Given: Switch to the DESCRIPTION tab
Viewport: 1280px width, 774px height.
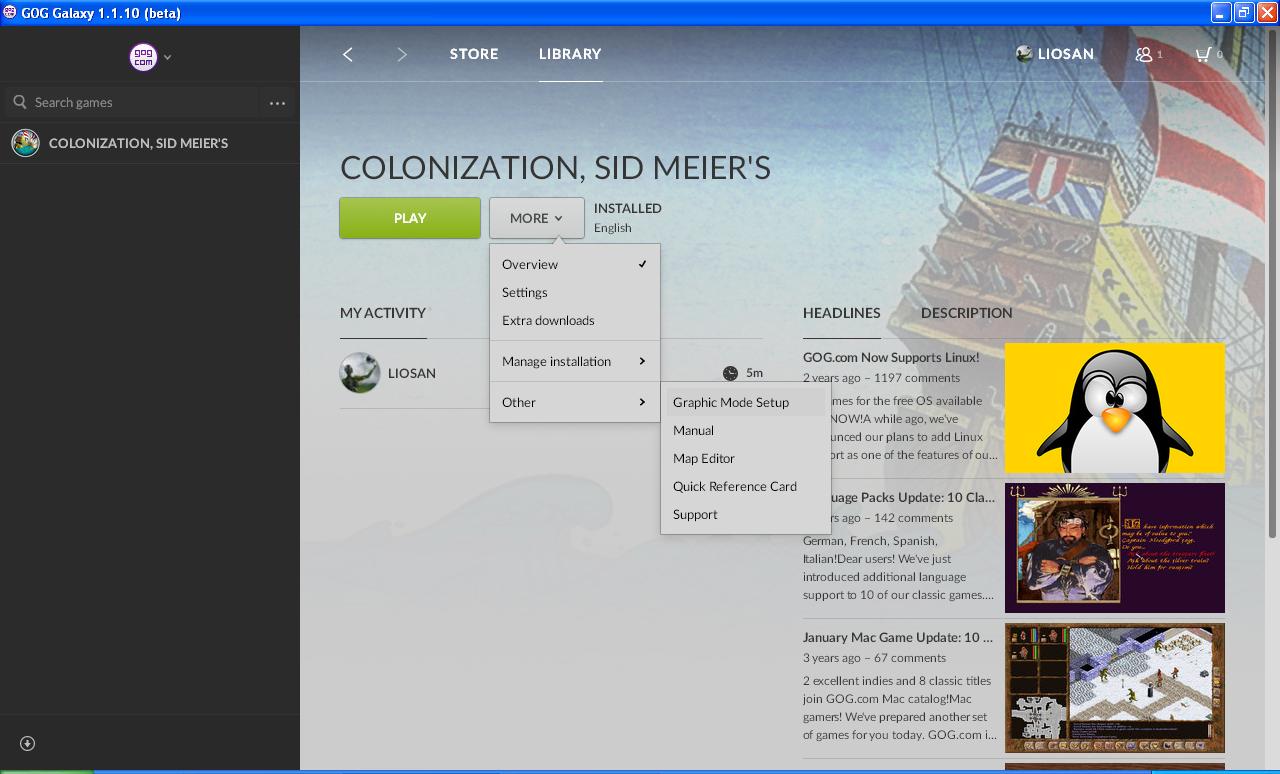Looking at the screenshot, I should pos(966,313).
